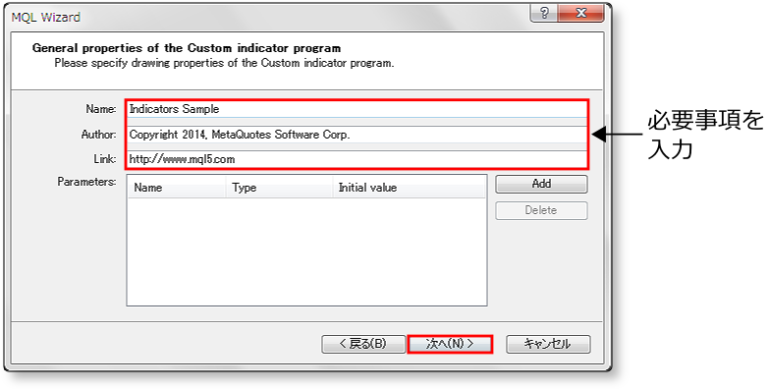The height and width of the screenshot is (389, 768).
Task: Click the help question mark button
Action: tap(544, 14)
